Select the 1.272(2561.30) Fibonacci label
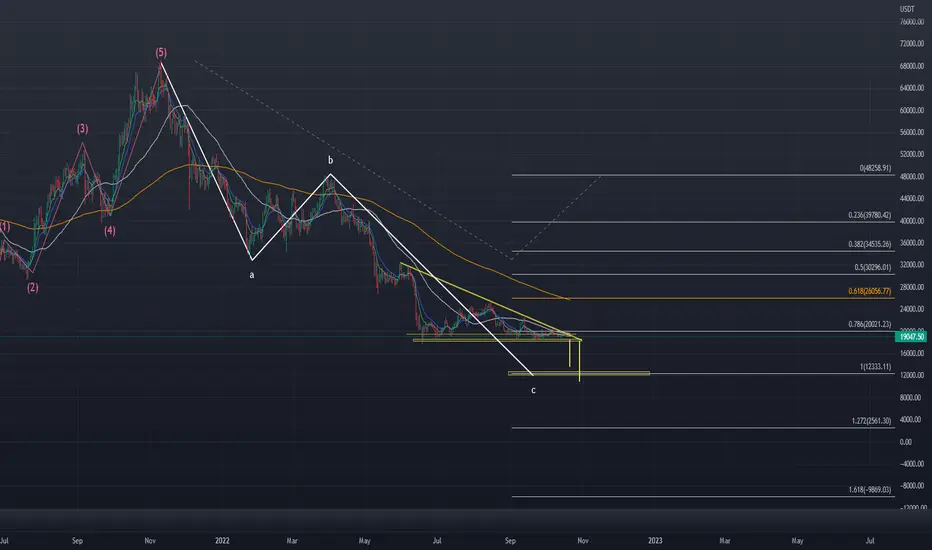932x550 pixels. (871, 421)
